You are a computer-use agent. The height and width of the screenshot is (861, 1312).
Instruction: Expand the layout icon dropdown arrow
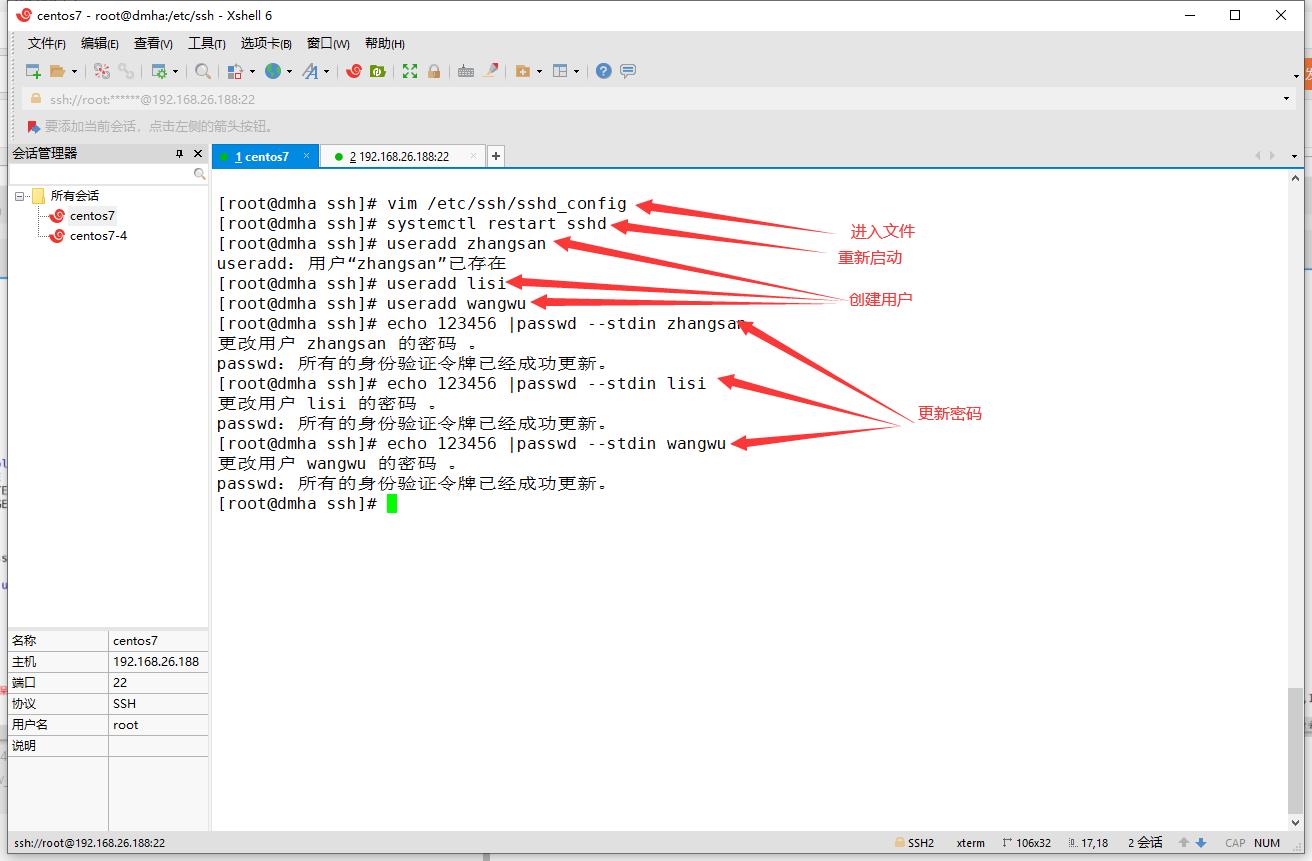pyautogui.click(x=577, y=71)
